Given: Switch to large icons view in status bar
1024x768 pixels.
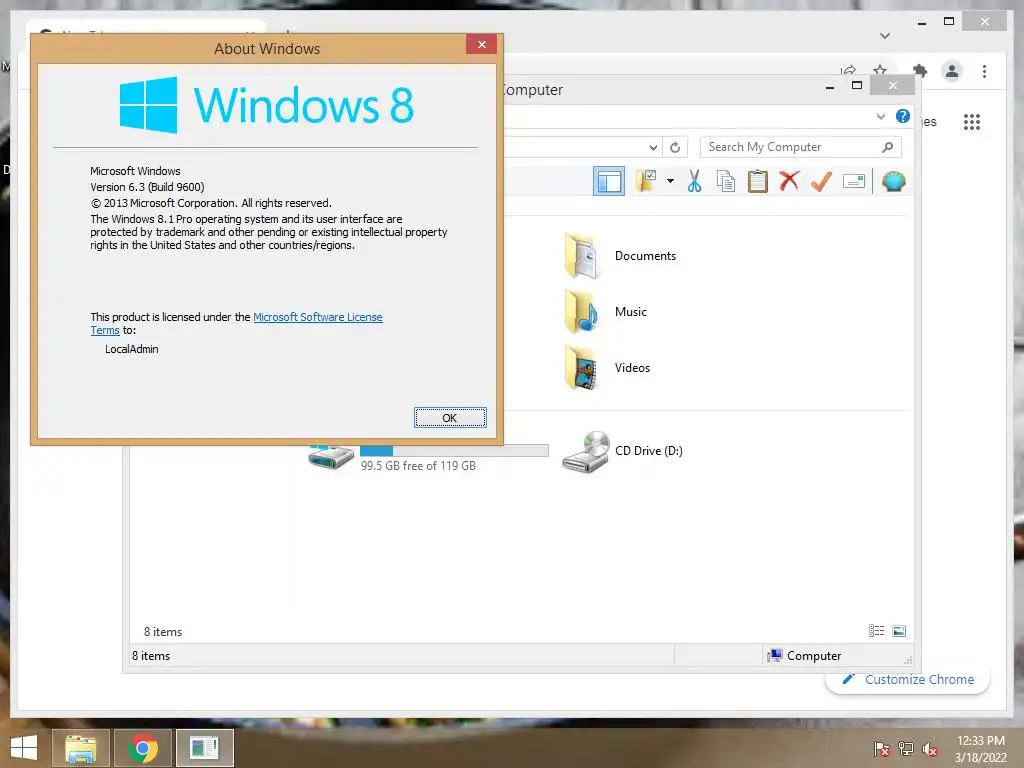Looking at the screenshot, I should point(899,630).
